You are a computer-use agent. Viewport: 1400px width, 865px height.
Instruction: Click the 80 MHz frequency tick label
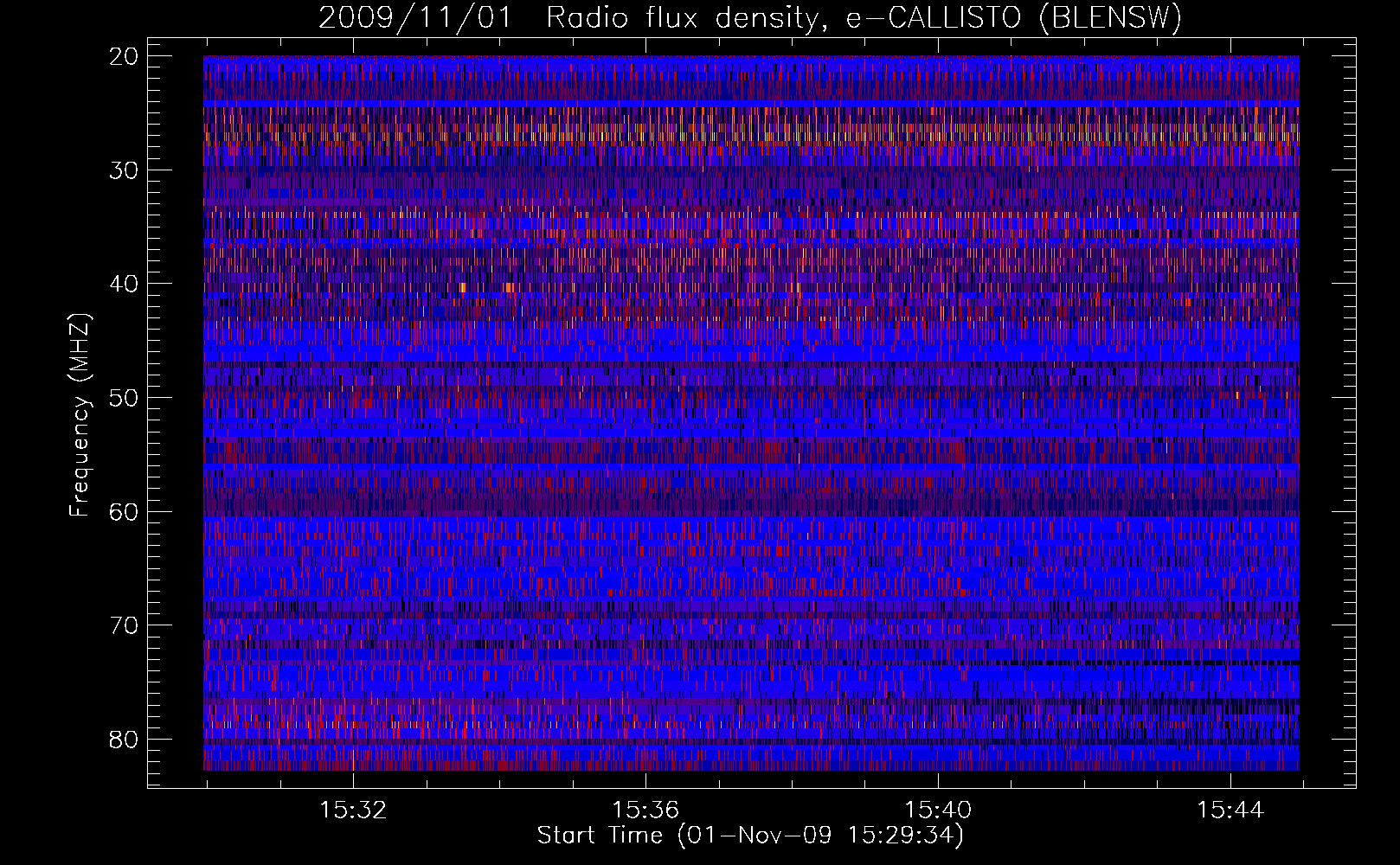pyautogui.click(x=125, y=739)
